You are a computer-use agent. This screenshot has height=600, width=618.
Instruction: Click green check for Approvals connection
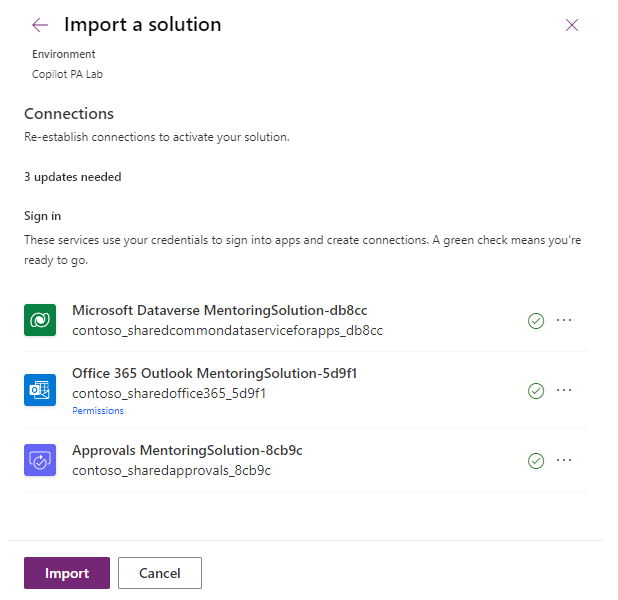(x=536, y=461)
